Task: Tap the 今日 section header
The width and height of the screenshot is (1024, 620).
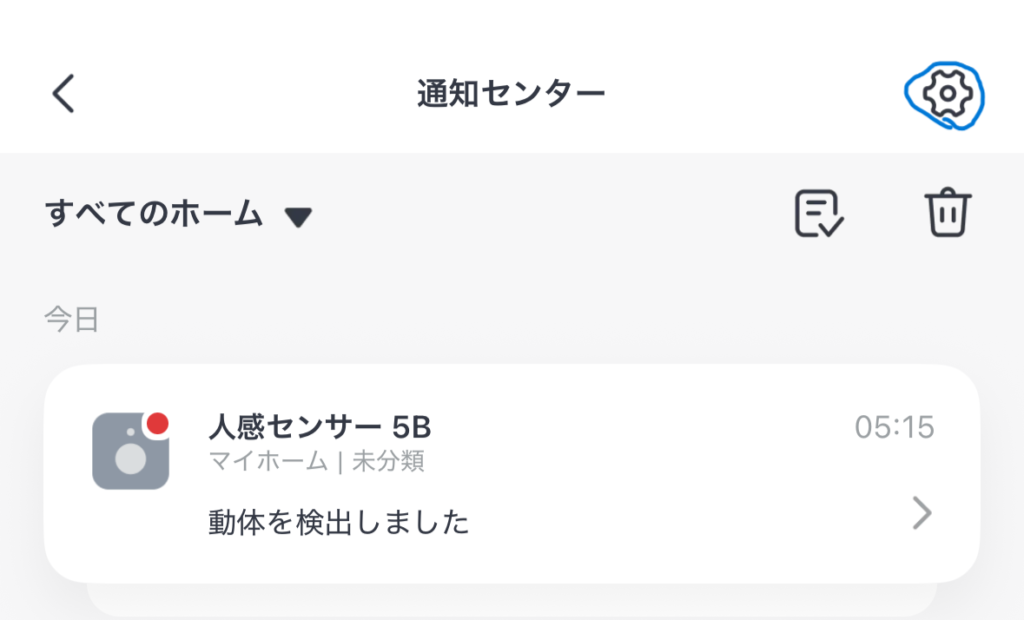Action: pos(71,320)
